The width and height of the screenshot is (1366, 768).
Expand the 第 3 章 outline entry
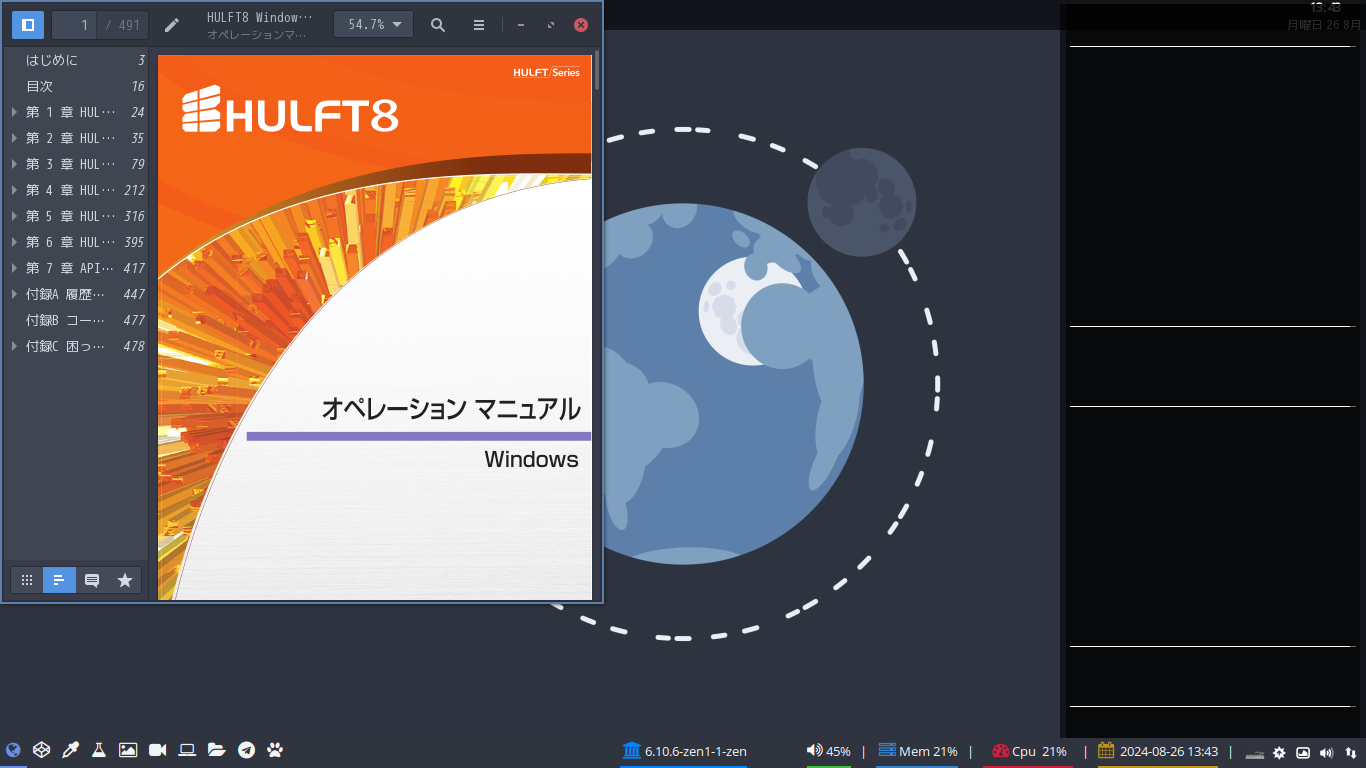14,164
